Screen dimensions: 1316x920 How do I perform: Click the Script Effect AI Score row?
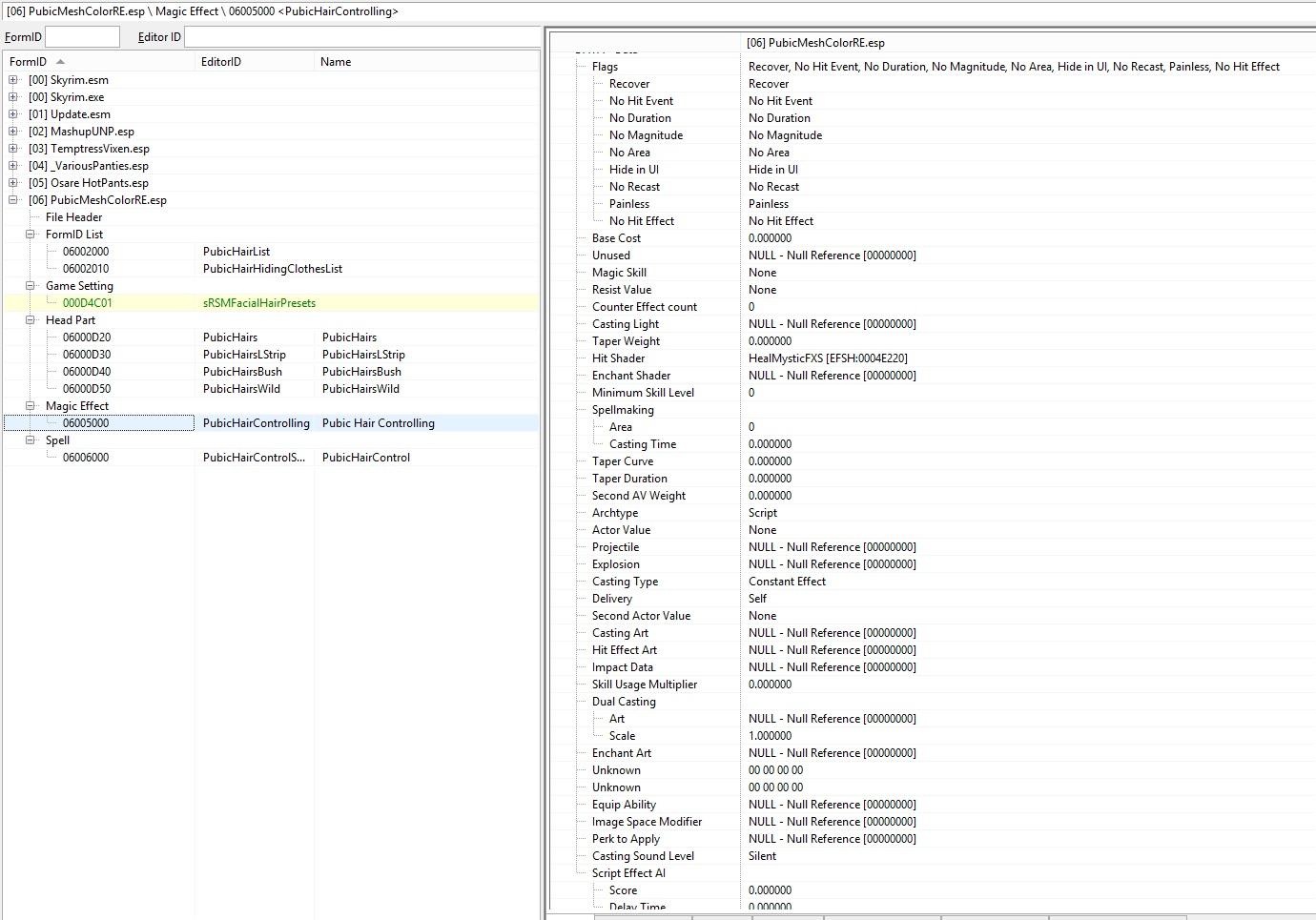933,890
